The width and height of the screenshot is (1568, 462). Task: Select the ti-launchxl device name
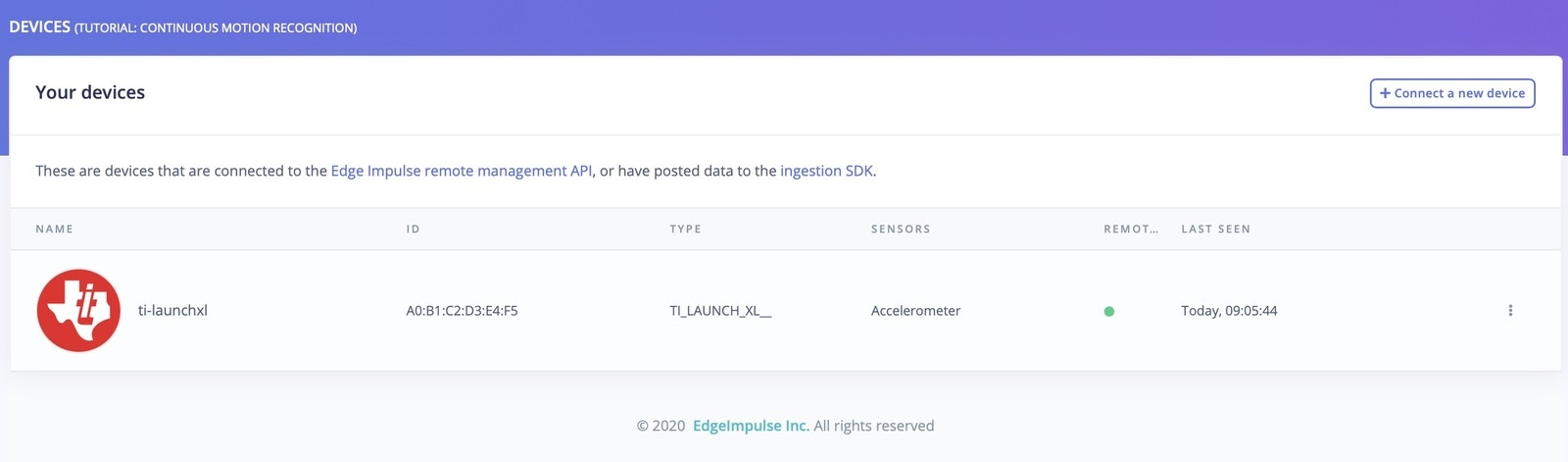coord(172,310)
